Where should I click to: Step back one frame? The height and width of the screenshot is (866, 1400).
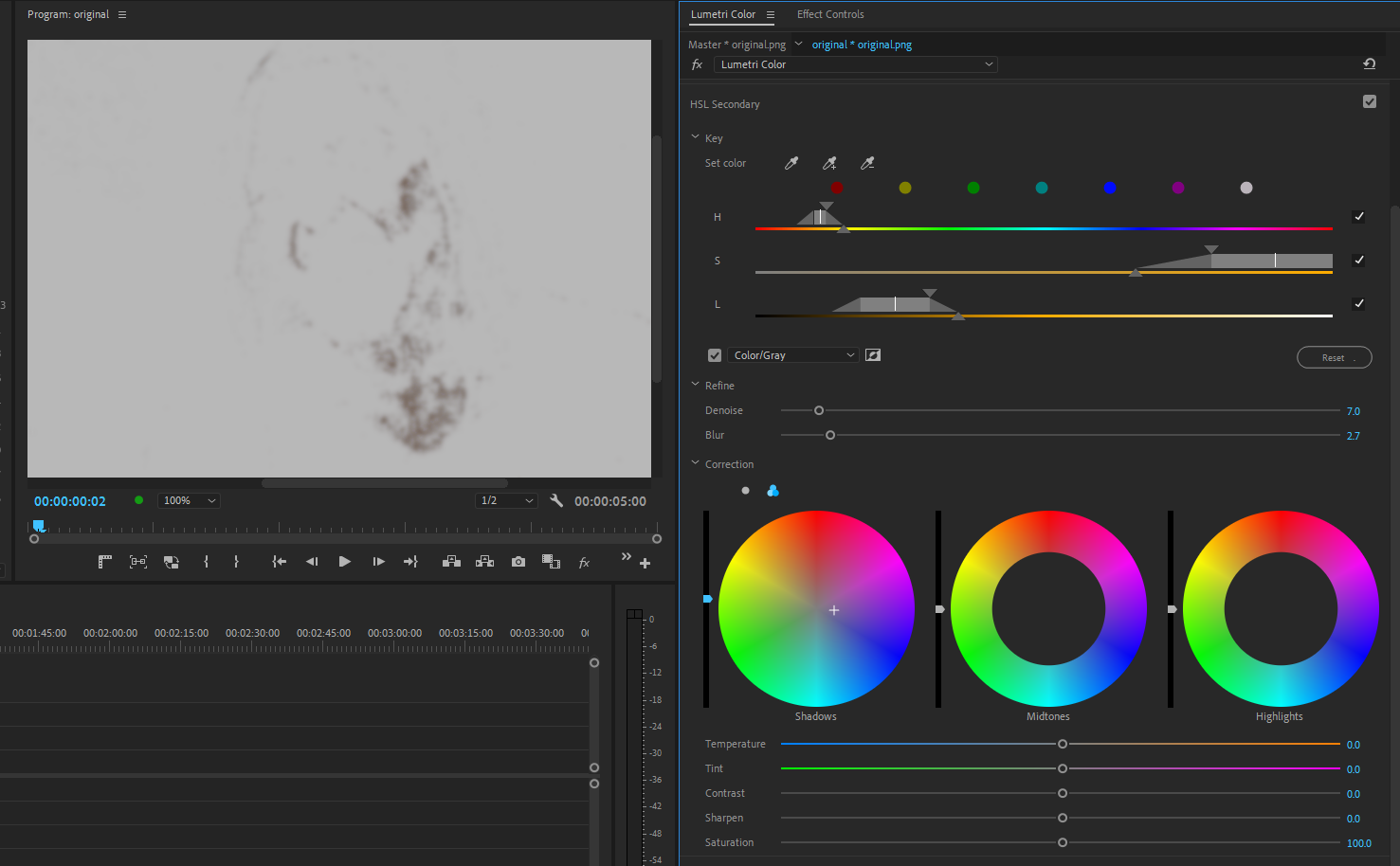pos(312,562)
